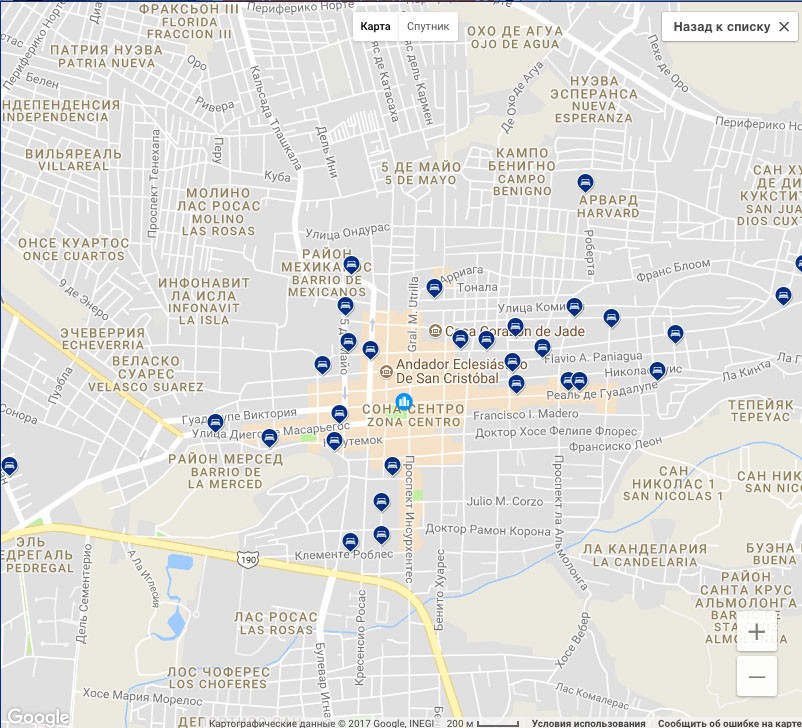Select hotel marker beside Улица Коми label
Viewport: 802px width, 728px height.
(574, 306)
